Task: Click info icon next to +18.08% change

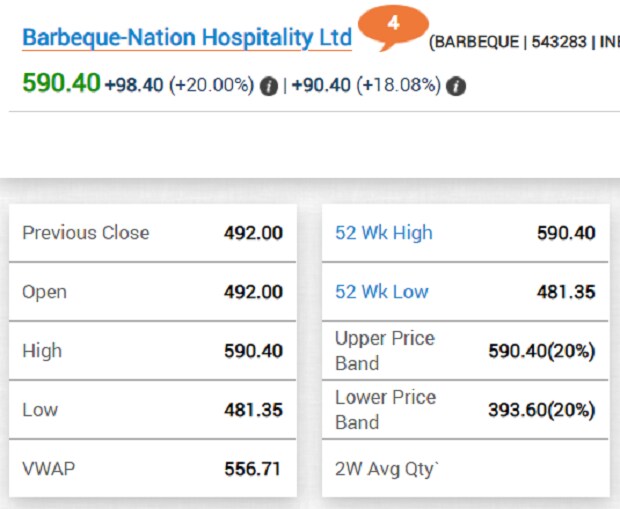Action: (456, 86)
